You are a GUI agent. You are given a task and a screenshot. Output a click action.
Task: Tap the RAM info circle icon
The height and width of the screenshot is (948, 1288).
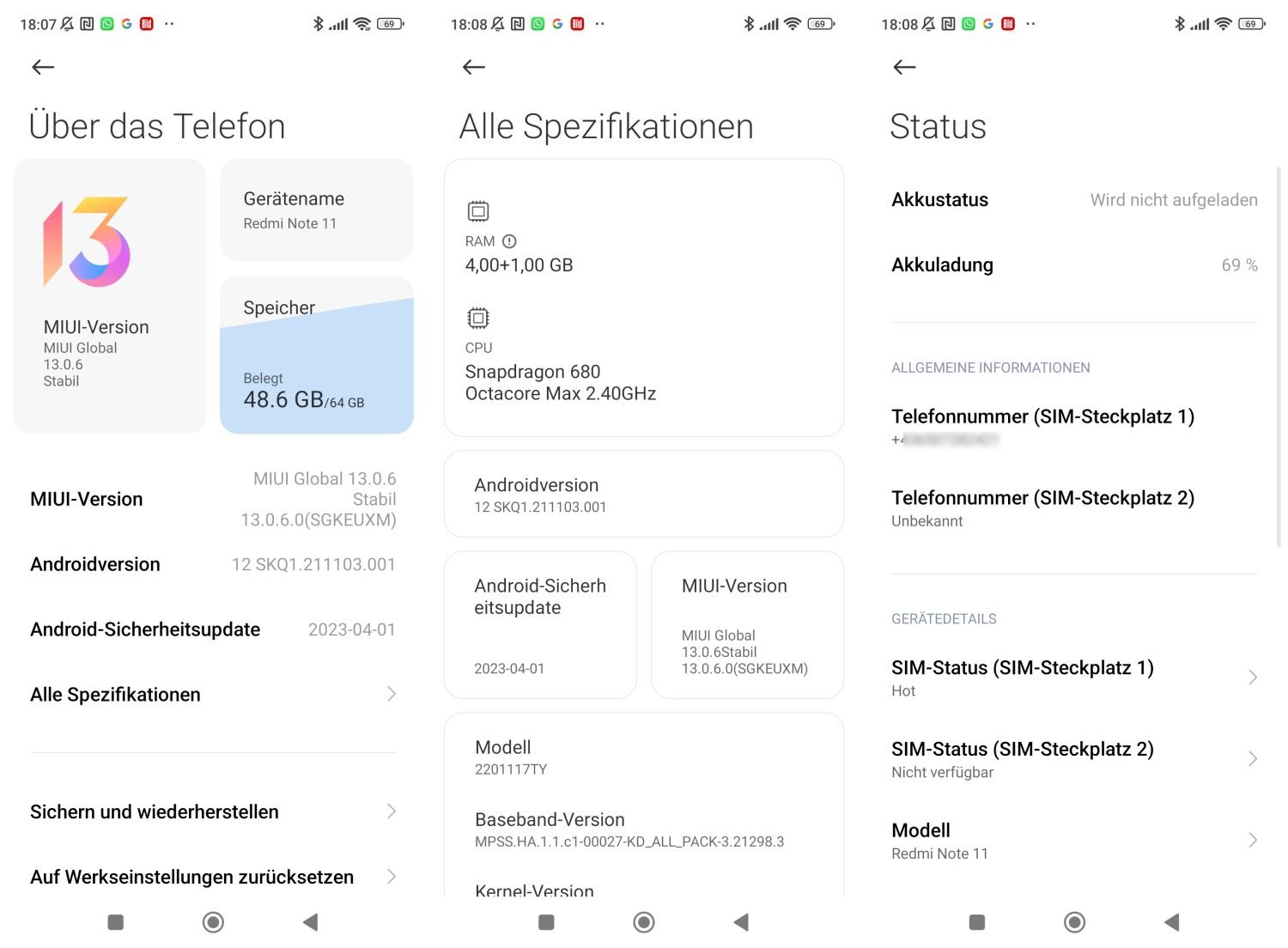(509, 241)
